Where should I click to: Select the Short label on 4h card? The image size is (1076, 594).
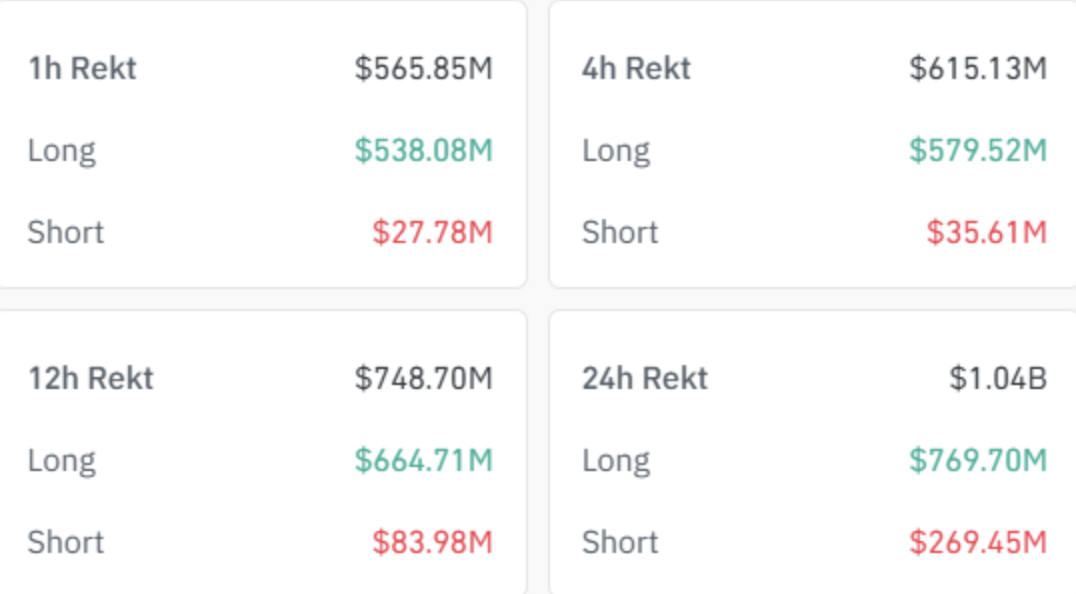tap(618, 232)
